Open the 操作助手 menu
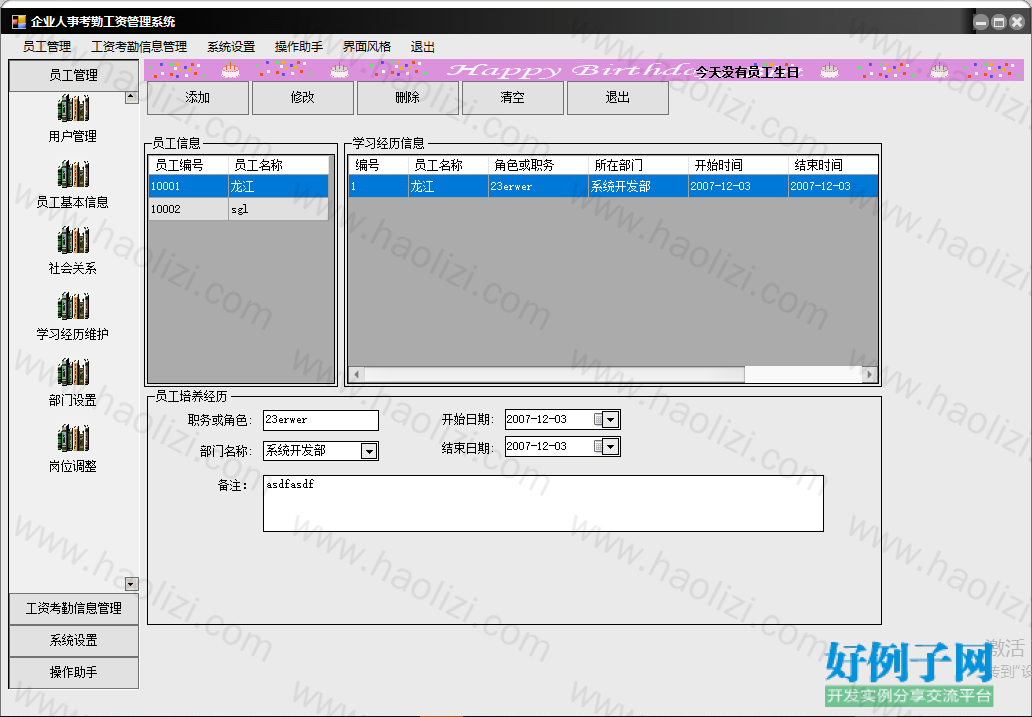 click(299, 47)
